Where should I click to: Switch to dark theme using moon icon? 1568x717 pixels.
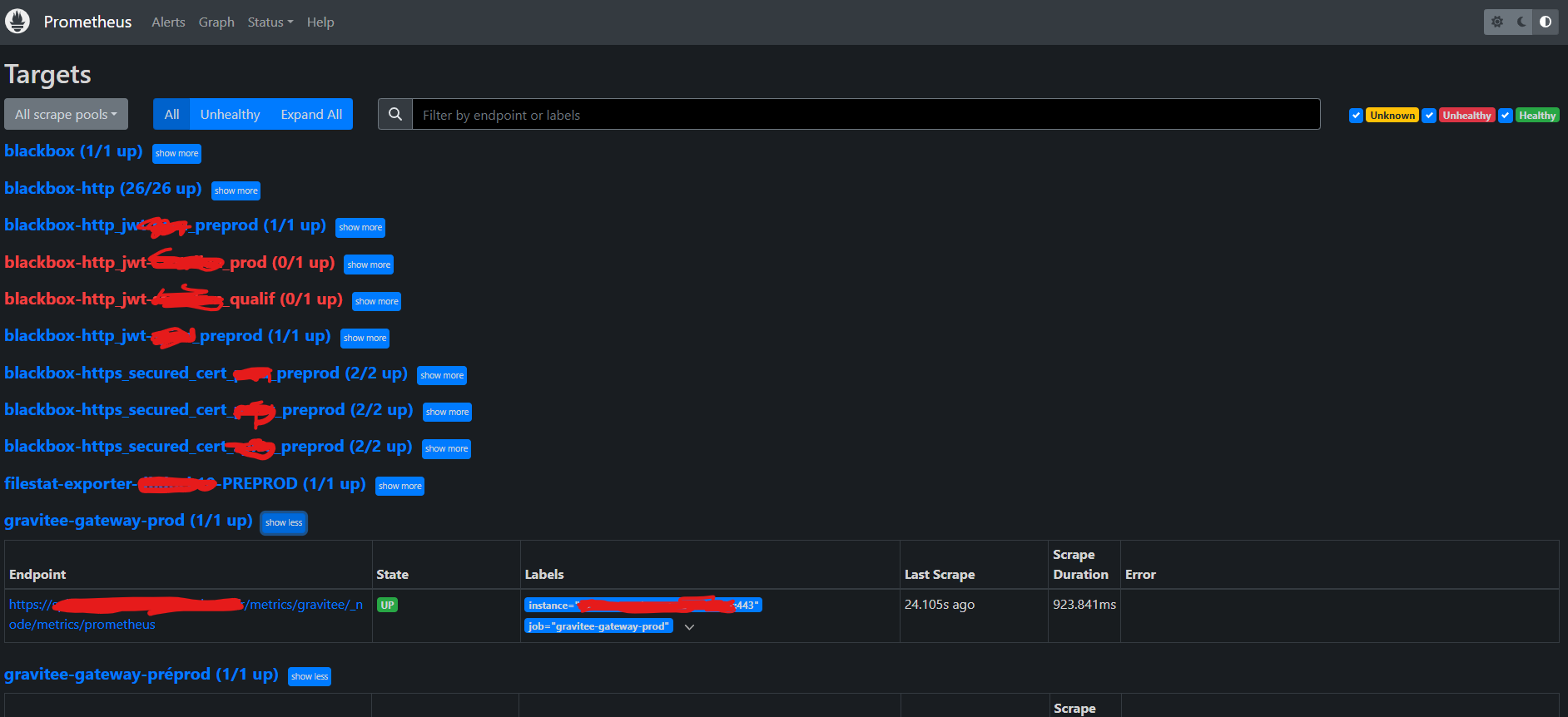[1521, 22]
